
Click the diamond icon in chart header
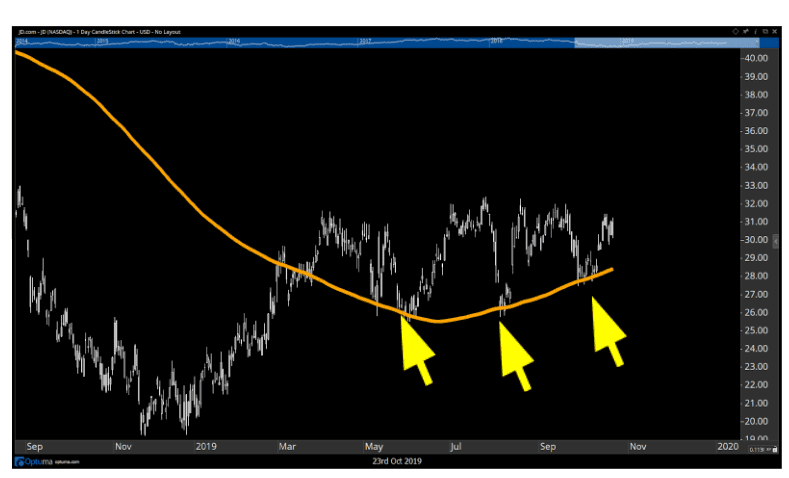pyautogui.click(x=735, y=32)
